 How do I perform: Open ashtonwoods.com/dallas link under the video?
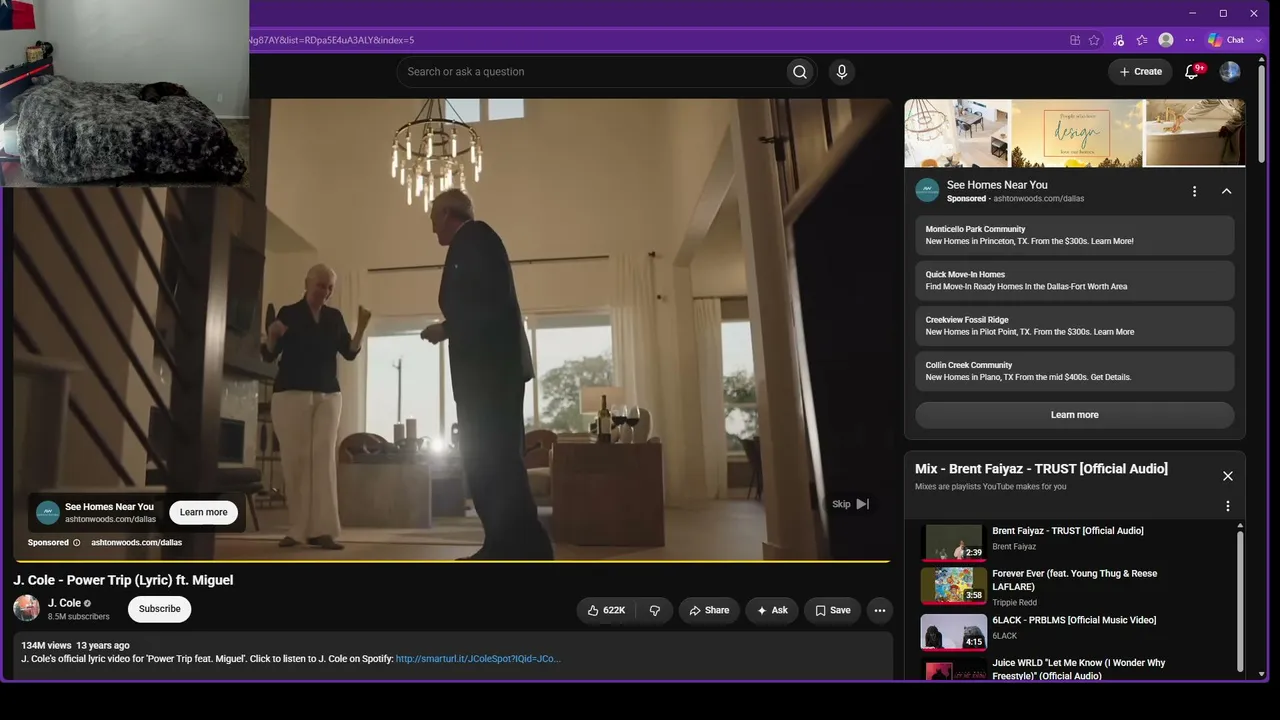click(x=136, y=543)
